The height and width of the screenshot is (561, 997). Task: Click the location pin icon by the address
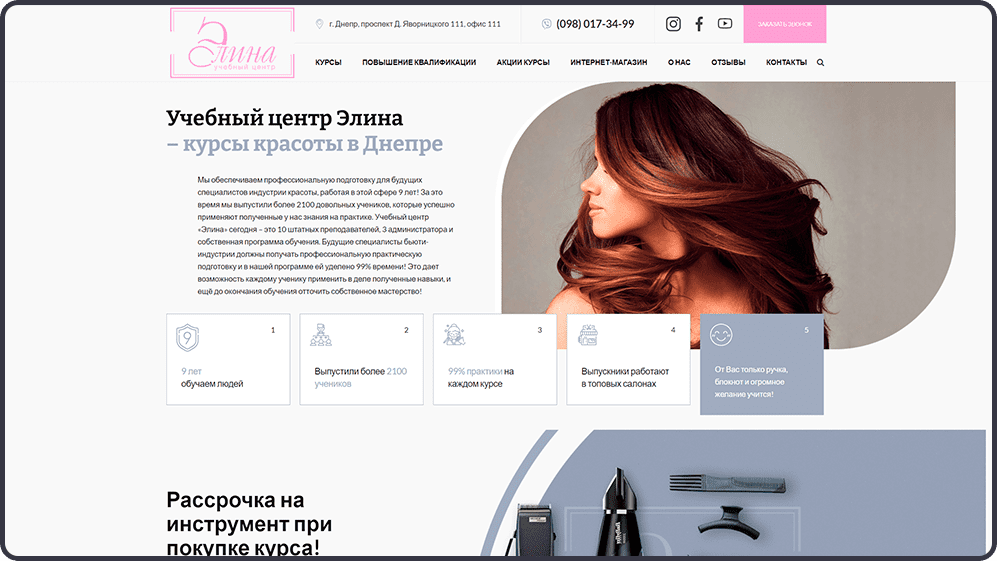(319, 24)
